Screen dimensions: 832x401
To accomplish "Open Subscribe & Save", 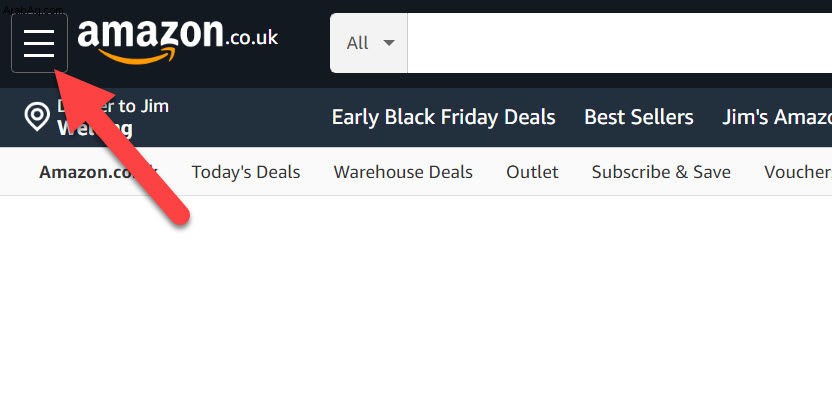I will pos(661,172).
